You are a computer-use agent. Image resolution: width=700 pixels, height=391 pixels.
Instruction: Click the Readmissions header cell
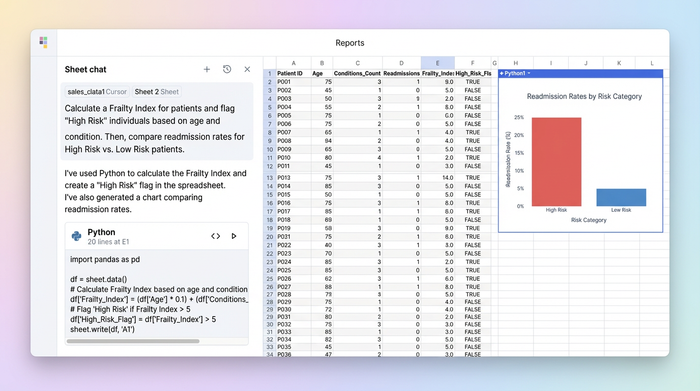pos(401,73)
